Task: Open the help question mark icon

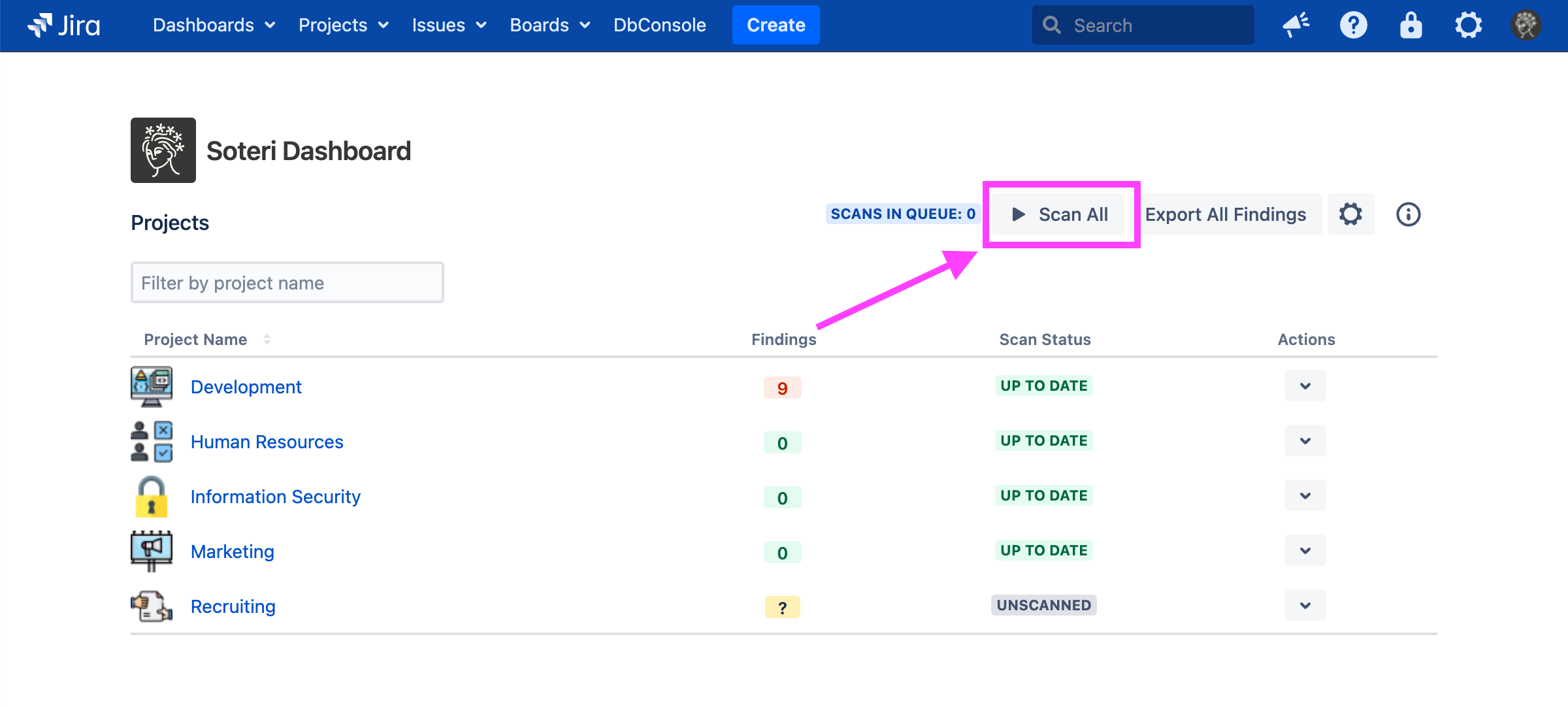Action: [1353, 25]
